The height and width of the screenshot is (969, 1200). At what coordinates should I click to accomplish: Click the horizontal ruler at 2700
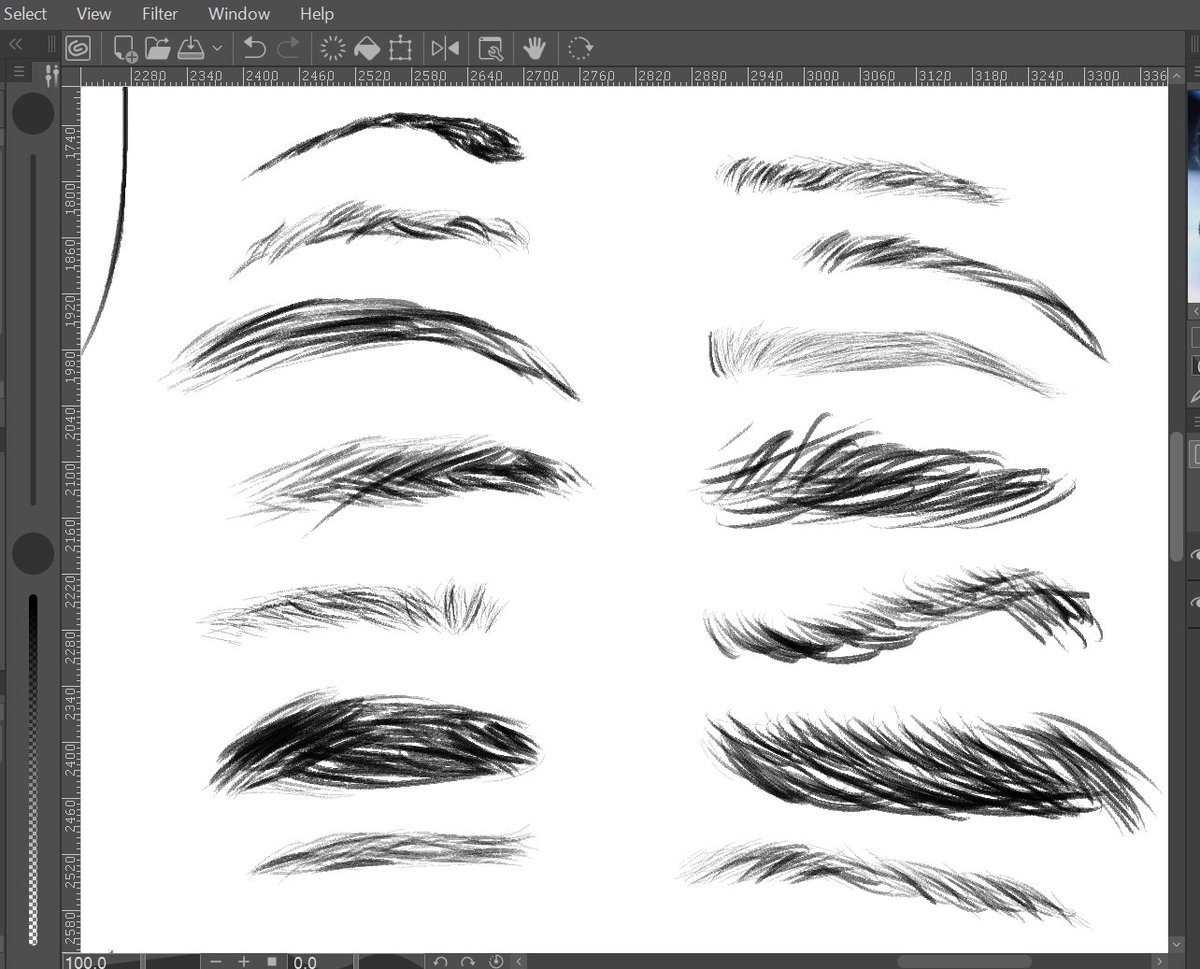[541, 76]
